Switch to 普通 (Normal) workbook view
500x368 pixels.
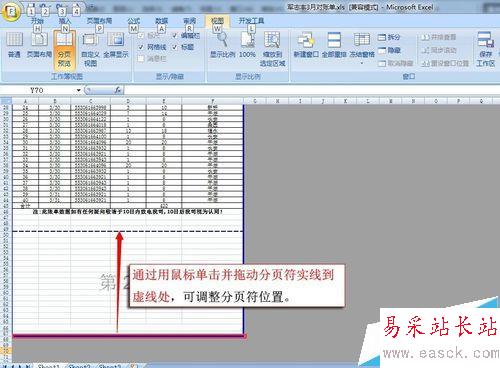click(14, 45)
